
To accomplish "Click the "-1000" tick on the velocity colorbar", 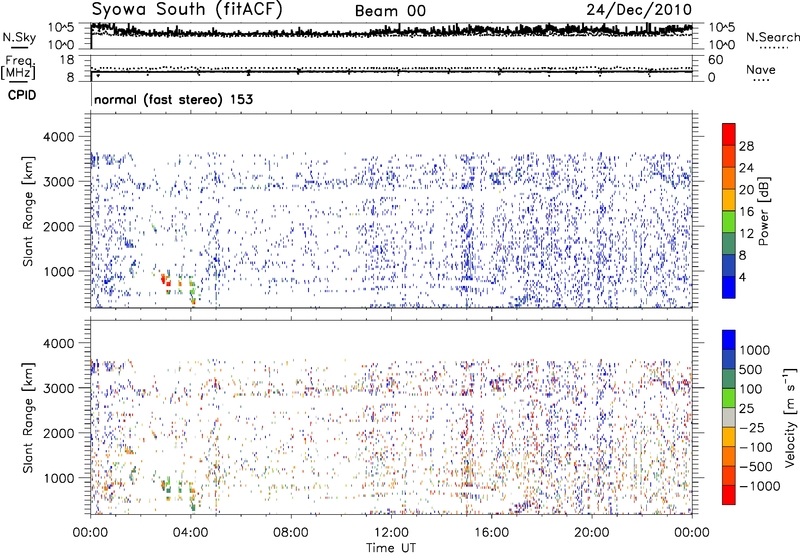I will pos(760,486).
